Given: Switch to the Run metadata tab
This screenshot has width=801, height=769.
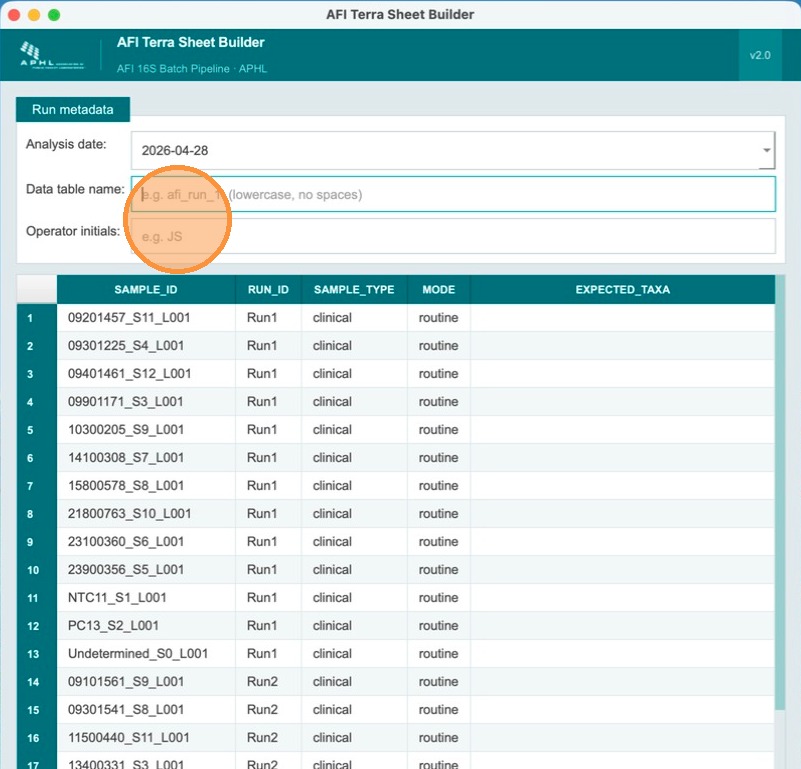Looking at the screenshot, I should pos(73,109).
